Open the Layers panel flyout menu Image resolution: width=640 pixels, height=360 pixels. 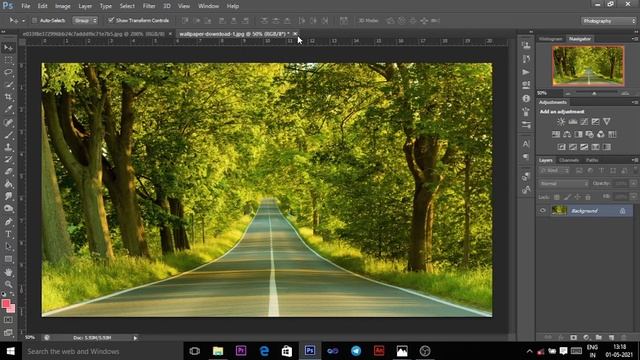point(635,160)
